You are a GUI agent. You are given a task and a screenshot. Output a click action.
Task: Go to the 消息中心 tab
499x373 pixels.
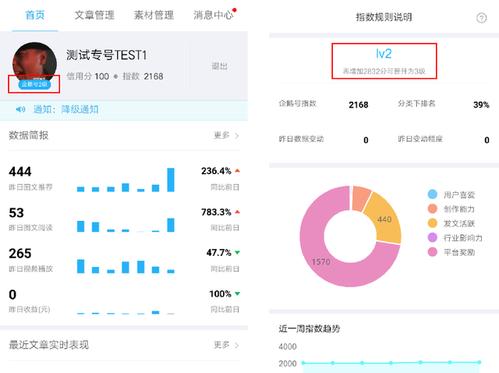(213, 15)
